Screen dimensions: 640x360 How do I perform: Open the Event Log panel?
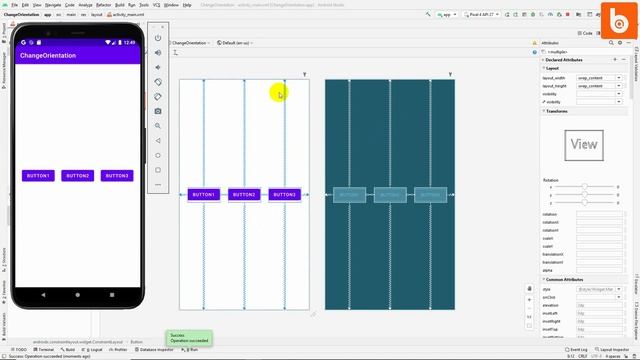[576, 349]
